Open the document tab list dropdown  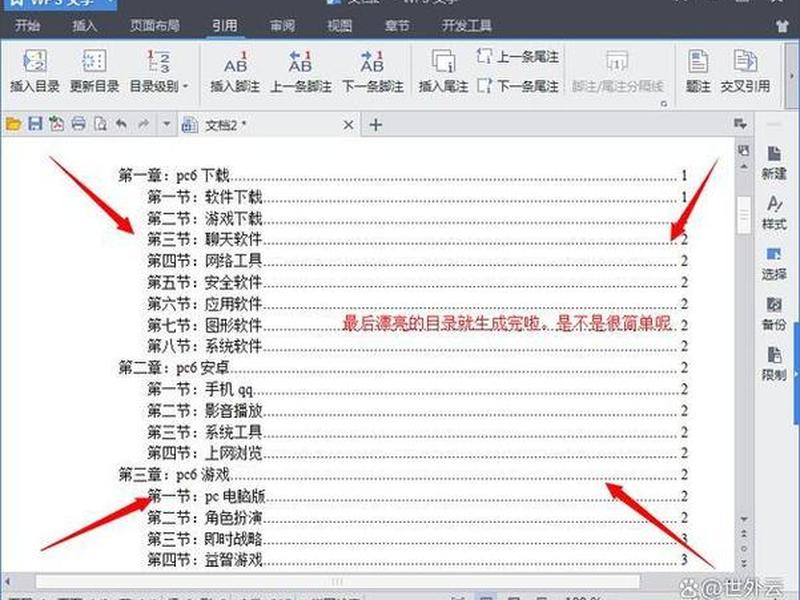click(740, 124)
